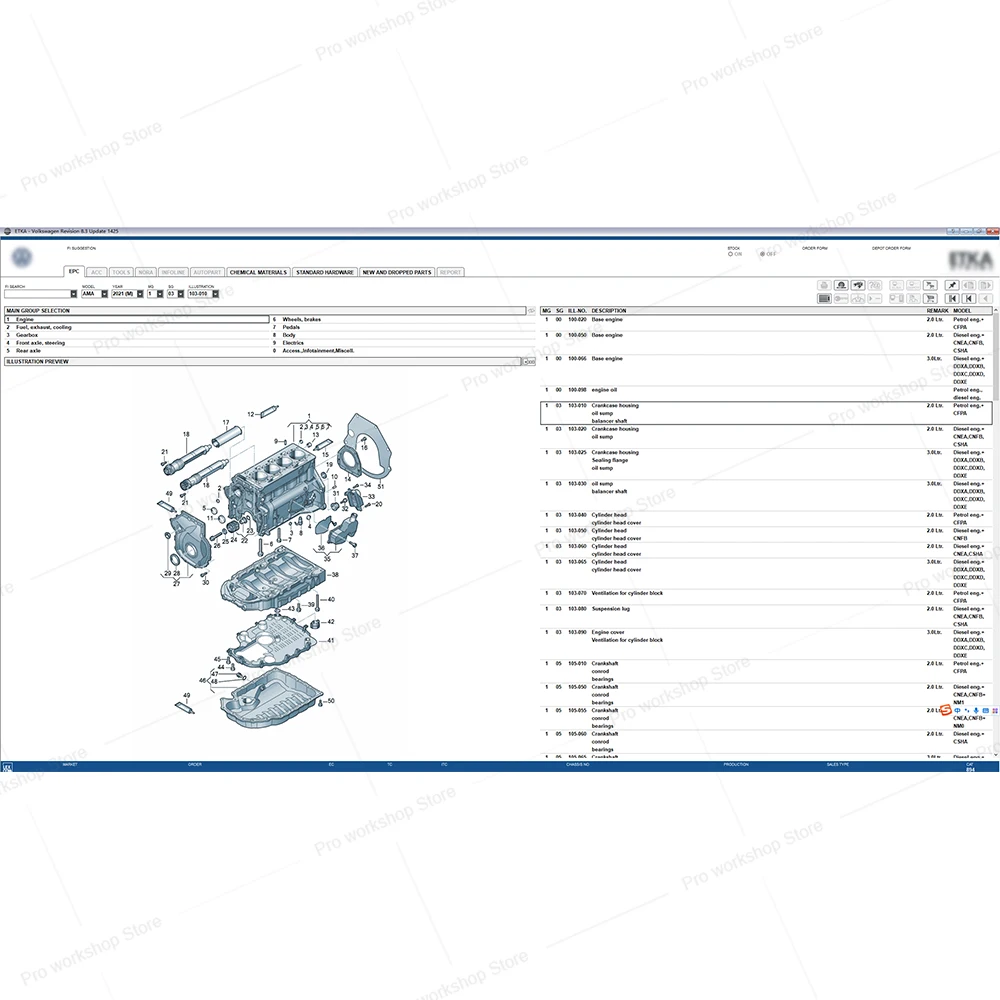Click the arrow-with-dash toolbar icon
1000x1000 pixels.
tap(874, 298)
